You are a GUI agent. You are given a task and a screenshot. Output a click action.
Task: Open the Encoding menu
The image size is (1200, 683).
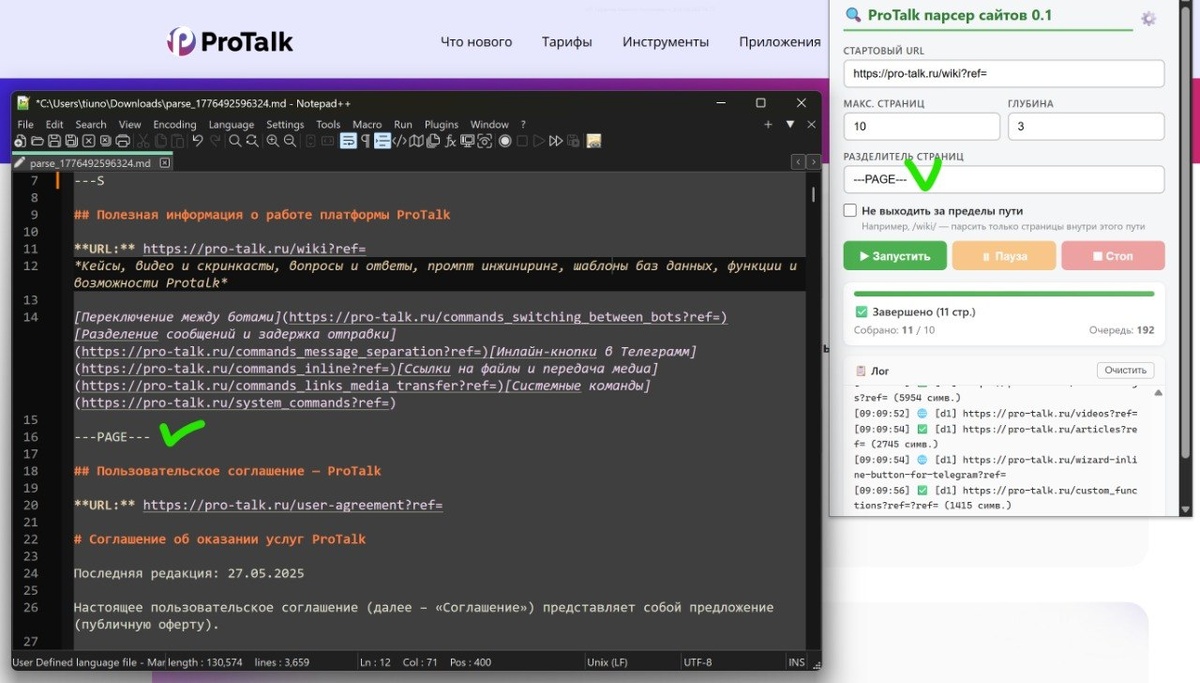(174, 124)
